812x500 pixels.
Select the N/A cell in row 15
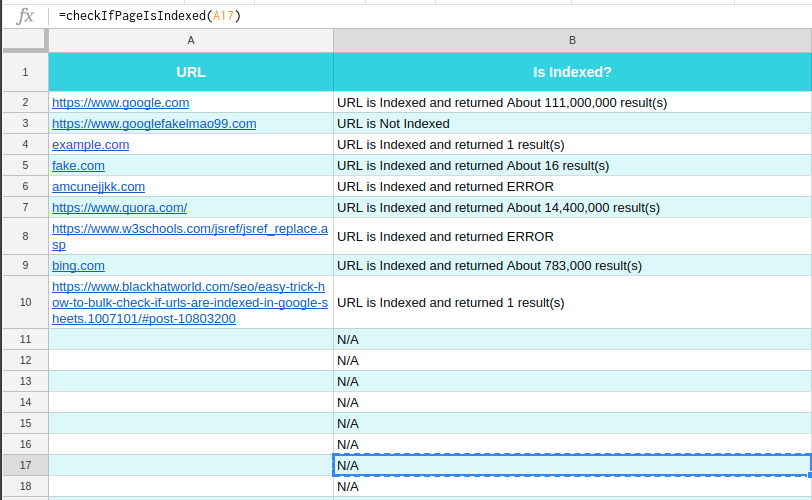[x=572, y=423]
